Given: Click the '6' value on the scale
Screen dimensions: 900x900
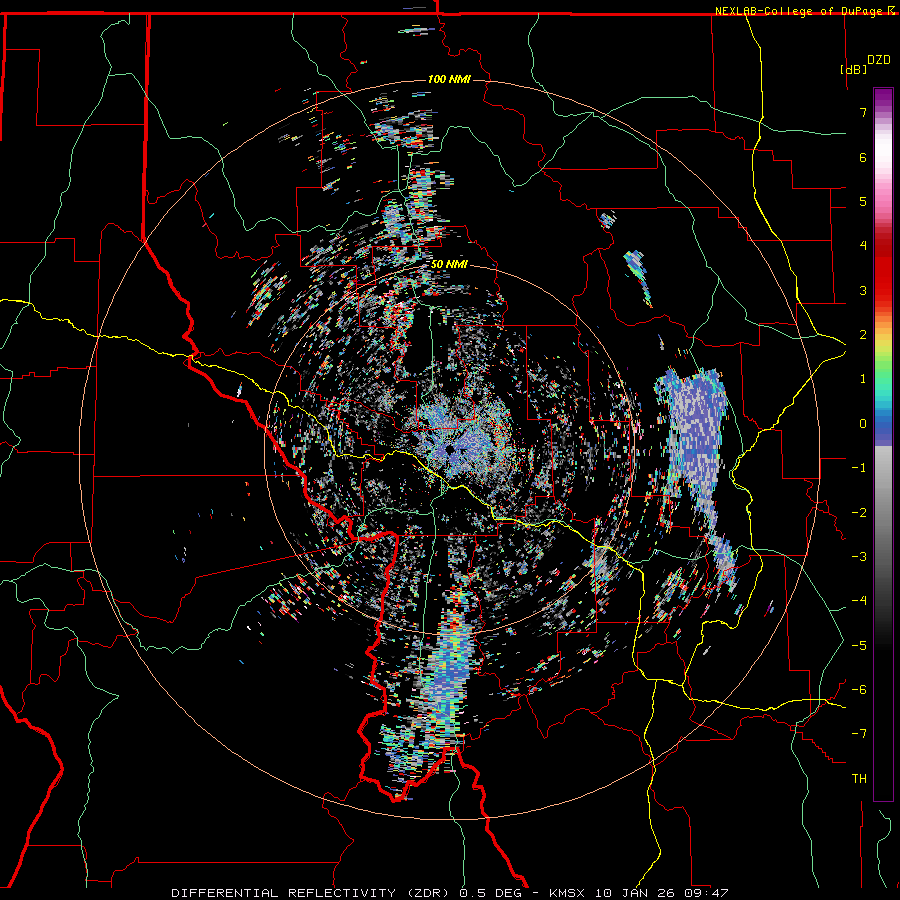Looking at the screenshot, I should [x=863, y=157].
